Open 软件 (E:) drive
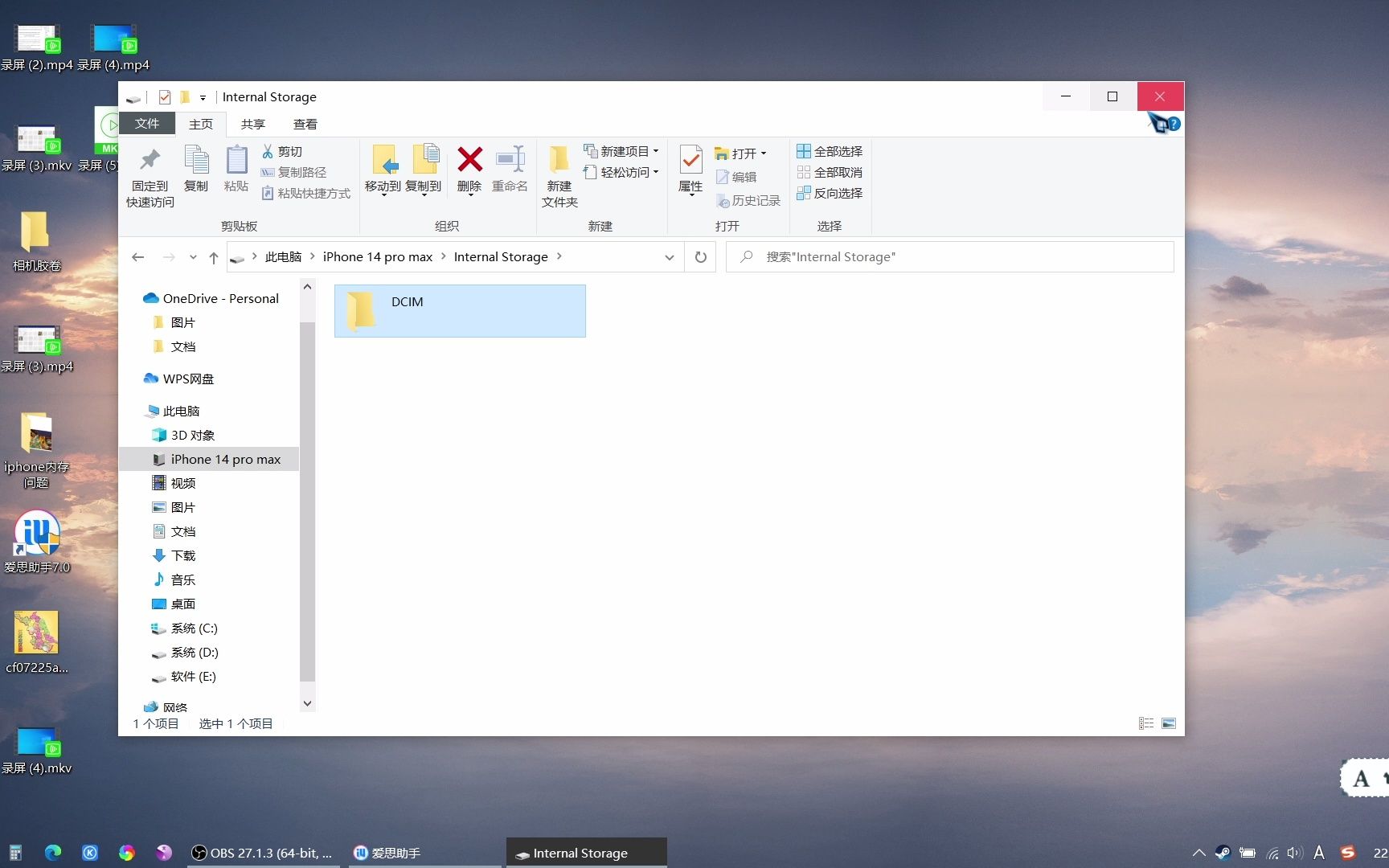Screen dimensions: 1389x868 tap(184, 676)
